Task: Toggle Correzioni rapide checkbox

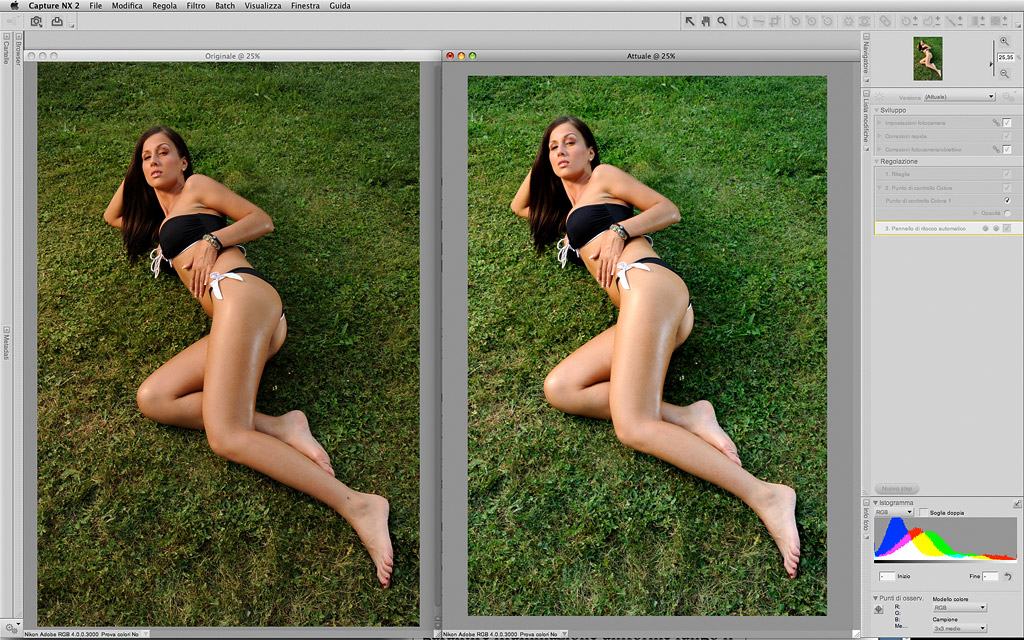Action: 1007,136
